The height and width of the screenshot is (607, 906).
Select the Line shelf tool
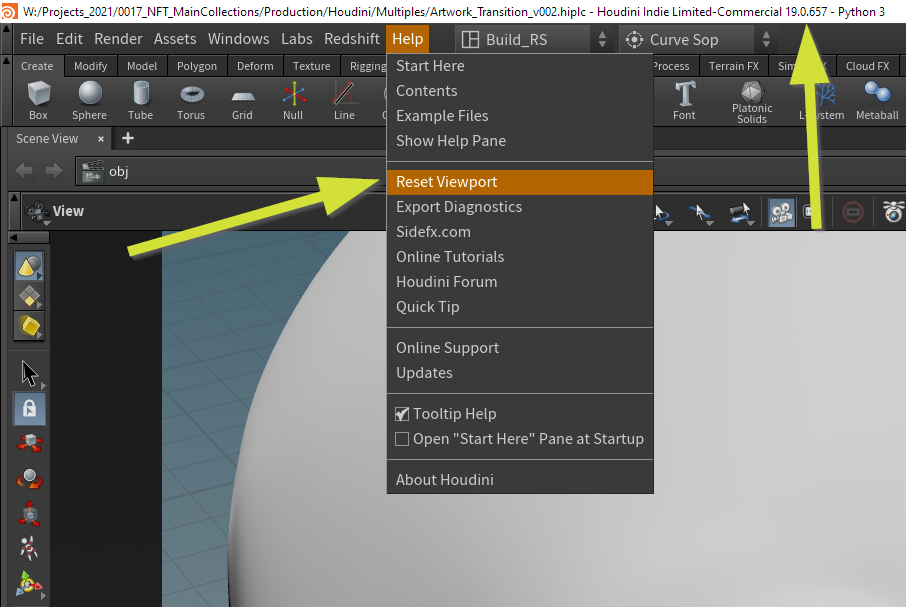point(344,100)
